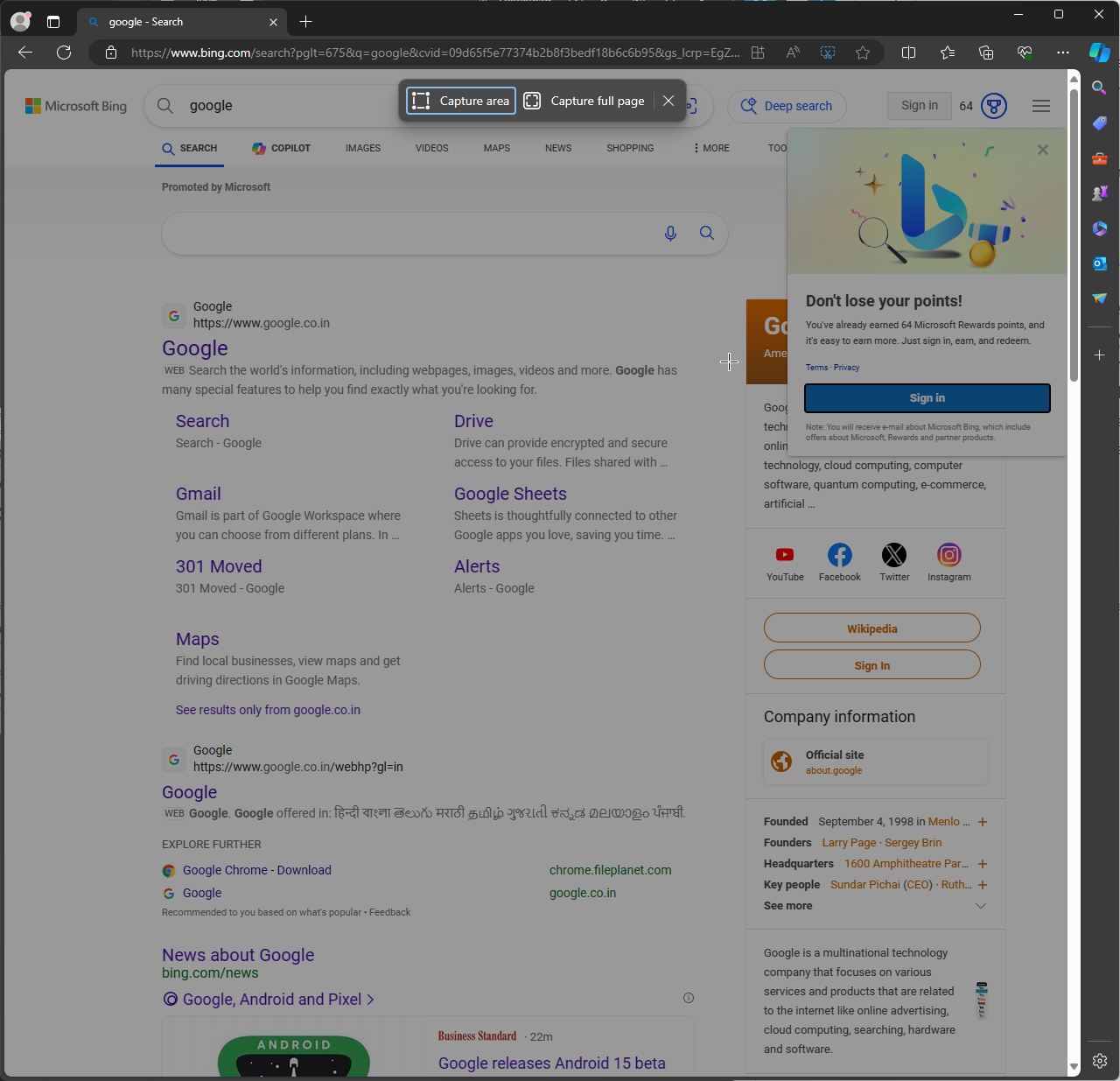
Task: Add a sidebar app with plus icon
Action: tap(1100, 354)
